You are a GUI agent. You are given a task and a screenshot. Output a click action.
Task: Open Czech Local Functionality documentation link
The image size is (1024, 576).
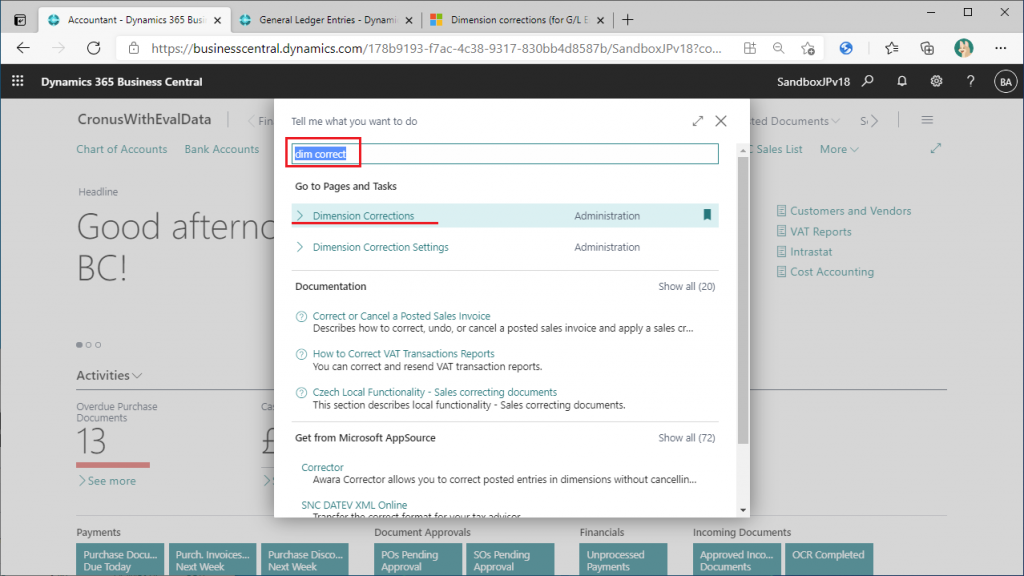435,392
